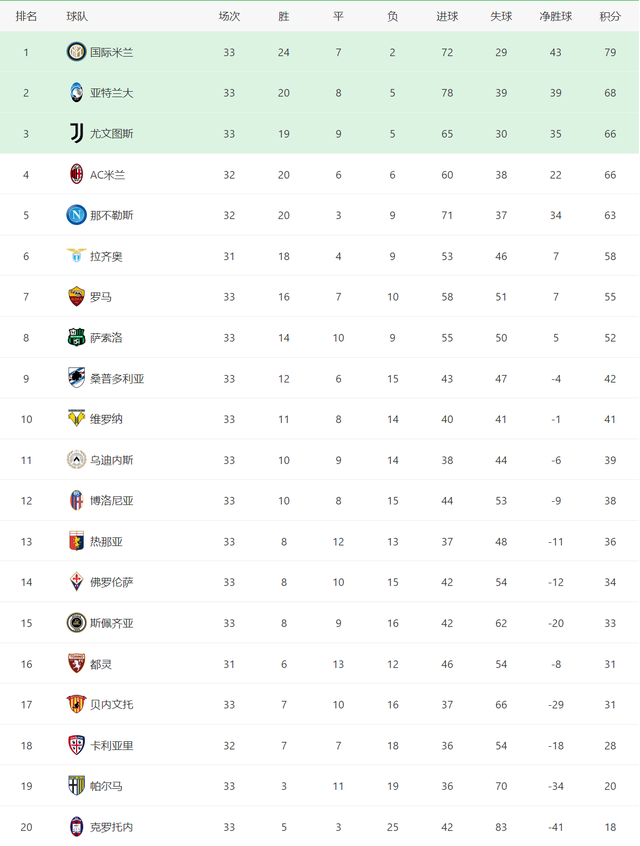The width and height of the screenshot is (640, 846).
Task: Open the 克罗托内 team link
Action: pyautogui.click(x=111, y=827)
